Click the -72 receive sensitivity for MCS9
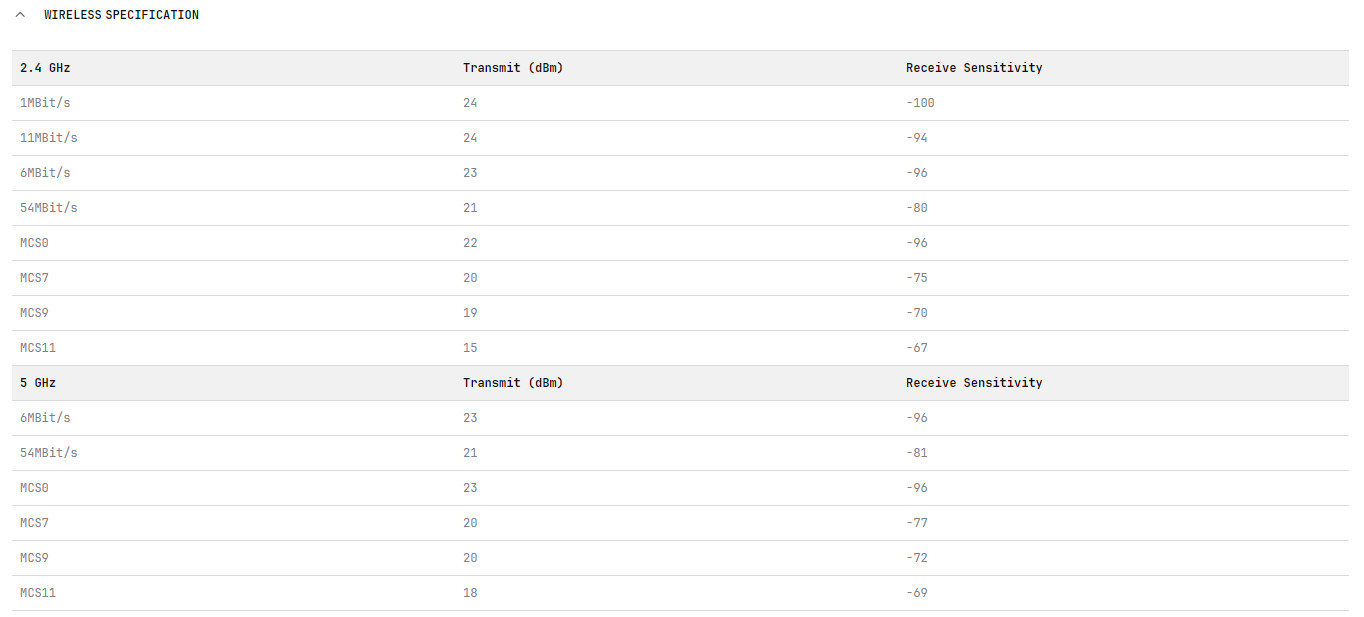 916,558
